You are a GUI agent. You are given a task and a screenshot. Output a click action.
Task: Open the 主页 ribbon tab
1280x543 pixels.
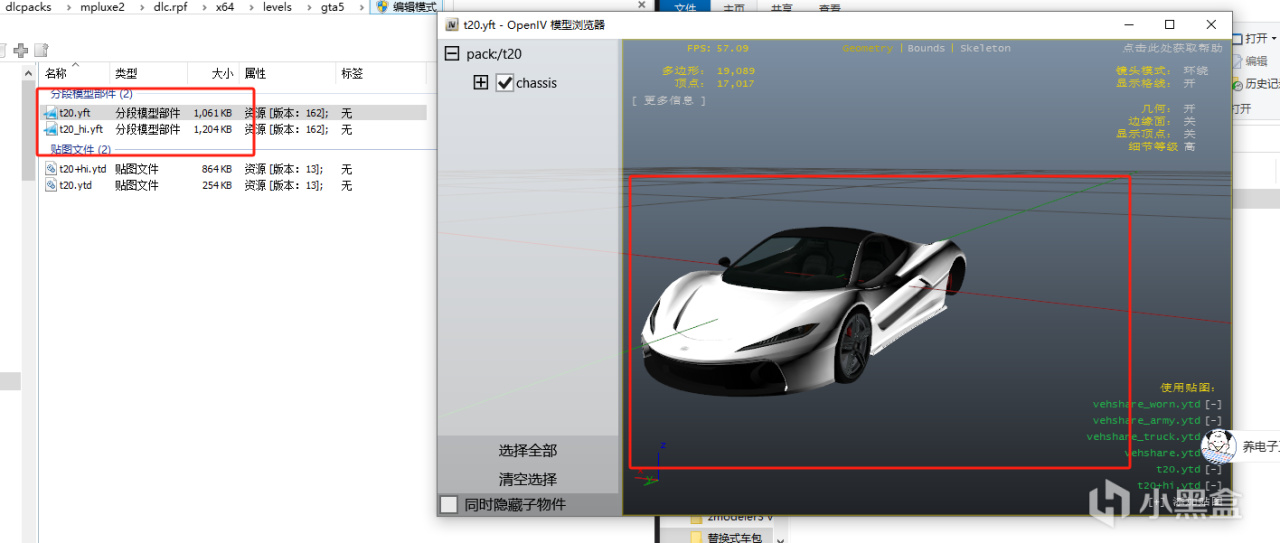[734, 7]
